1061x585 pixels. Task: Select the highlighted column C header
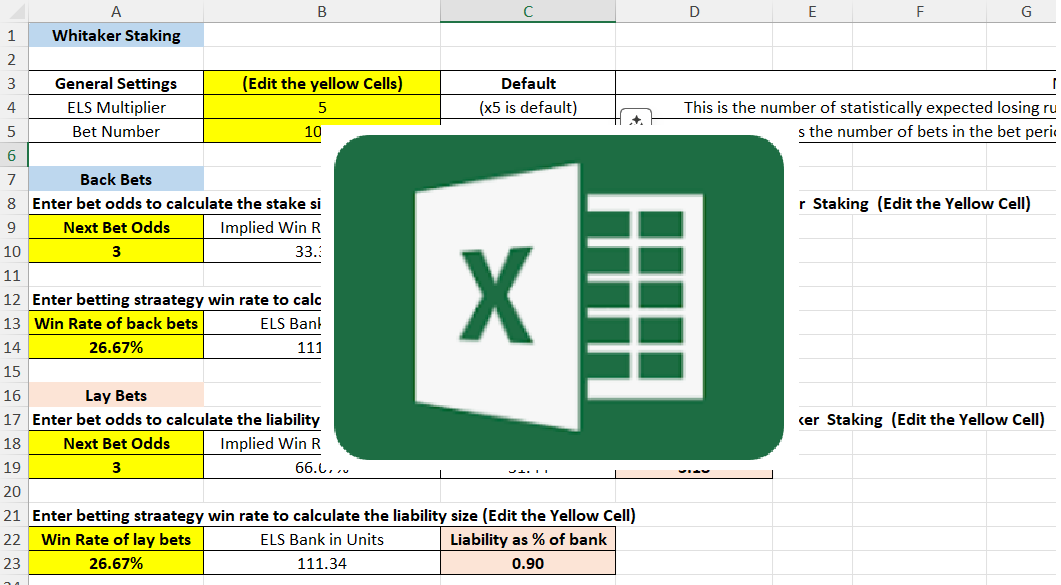[528, 11]
